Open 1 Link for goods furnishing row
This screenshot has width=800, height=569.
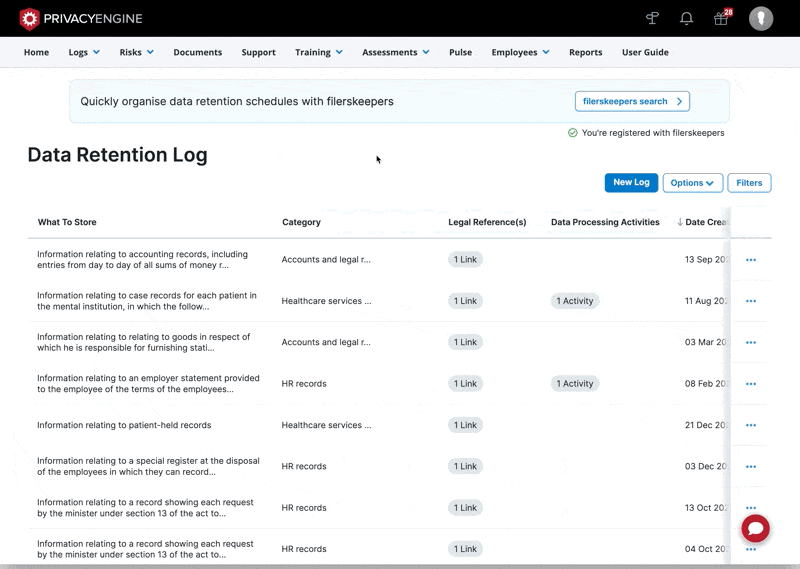[x=465, y=342]
